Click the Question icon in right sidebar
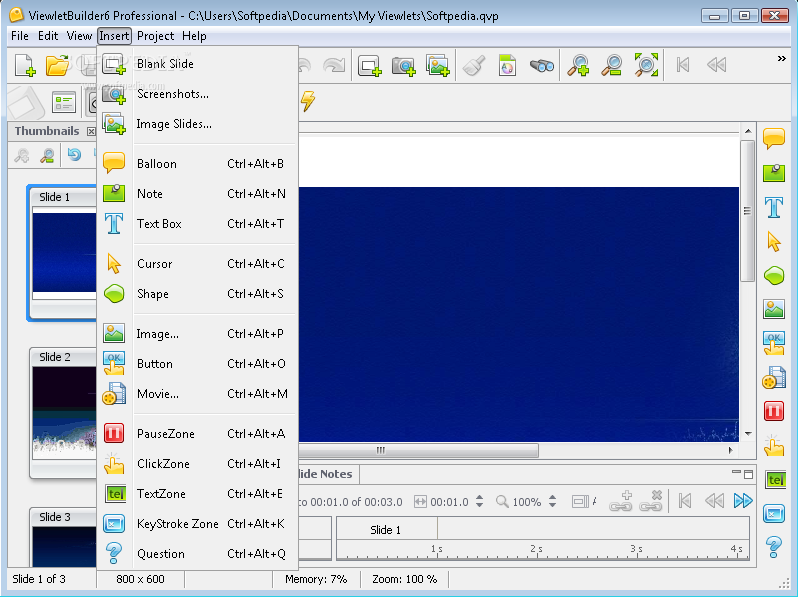The height and width of the screenshot is (597, 798). click(x=774, y=547)
